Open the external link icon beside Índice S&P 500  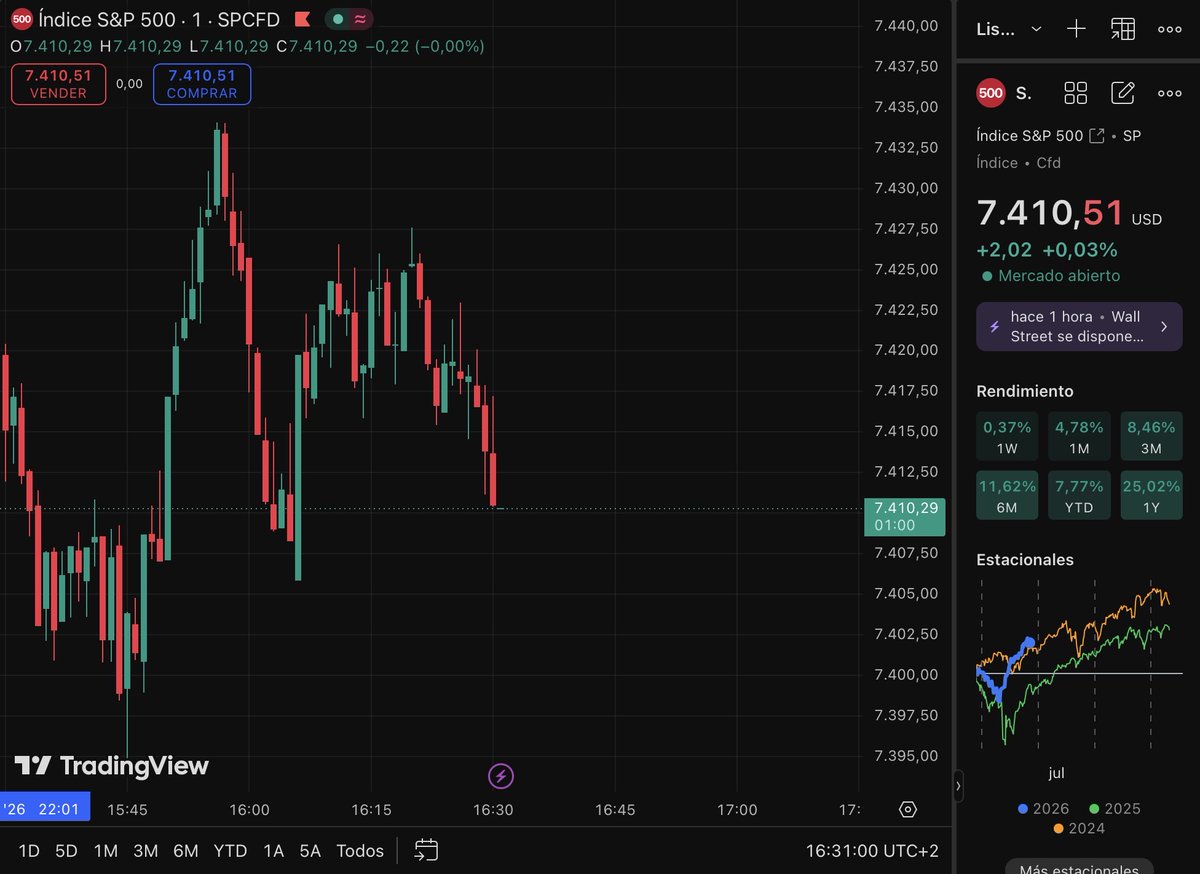coord(1097,136)
